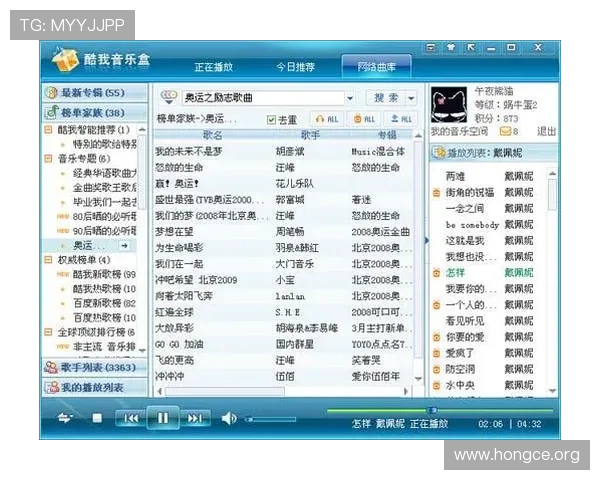Click the 退出 logout link
Screen dimensions: 600x480
(x=546, y=131)
